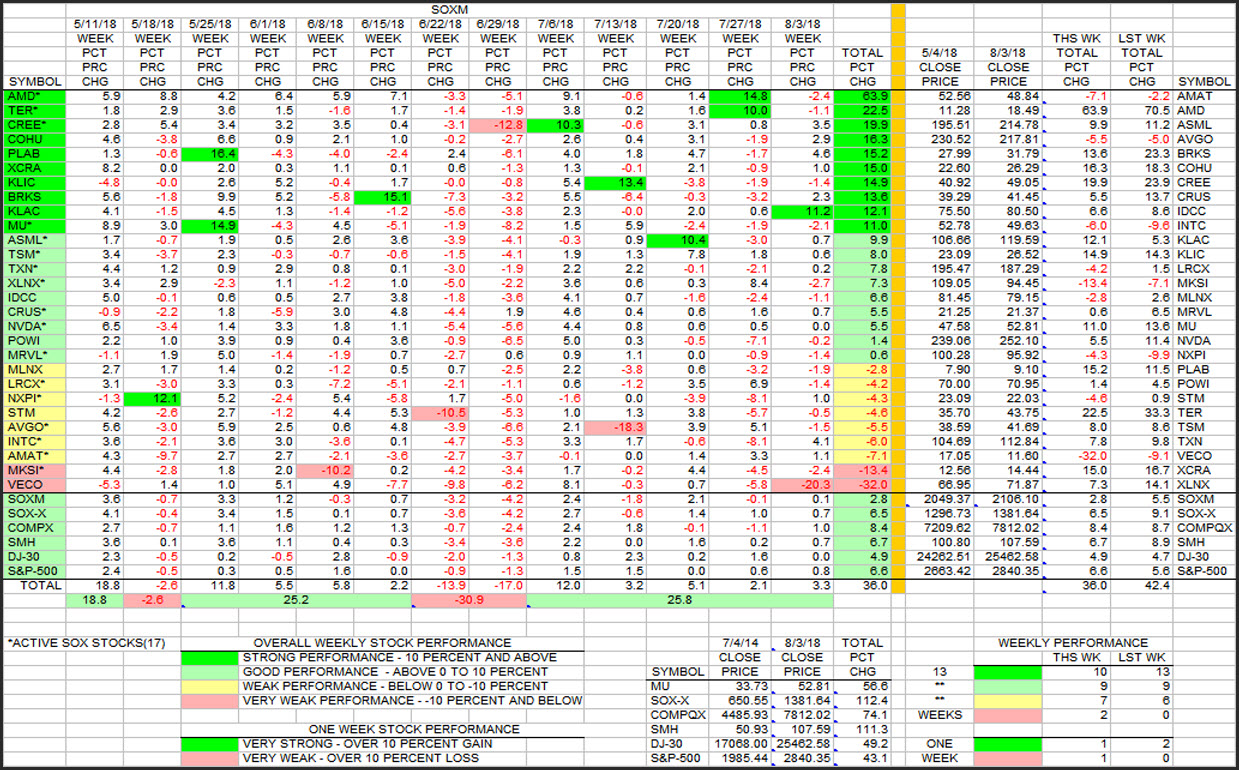Select the 112.4 total percent change
This screenshot has width=1239, height=770.
(862, 700)
